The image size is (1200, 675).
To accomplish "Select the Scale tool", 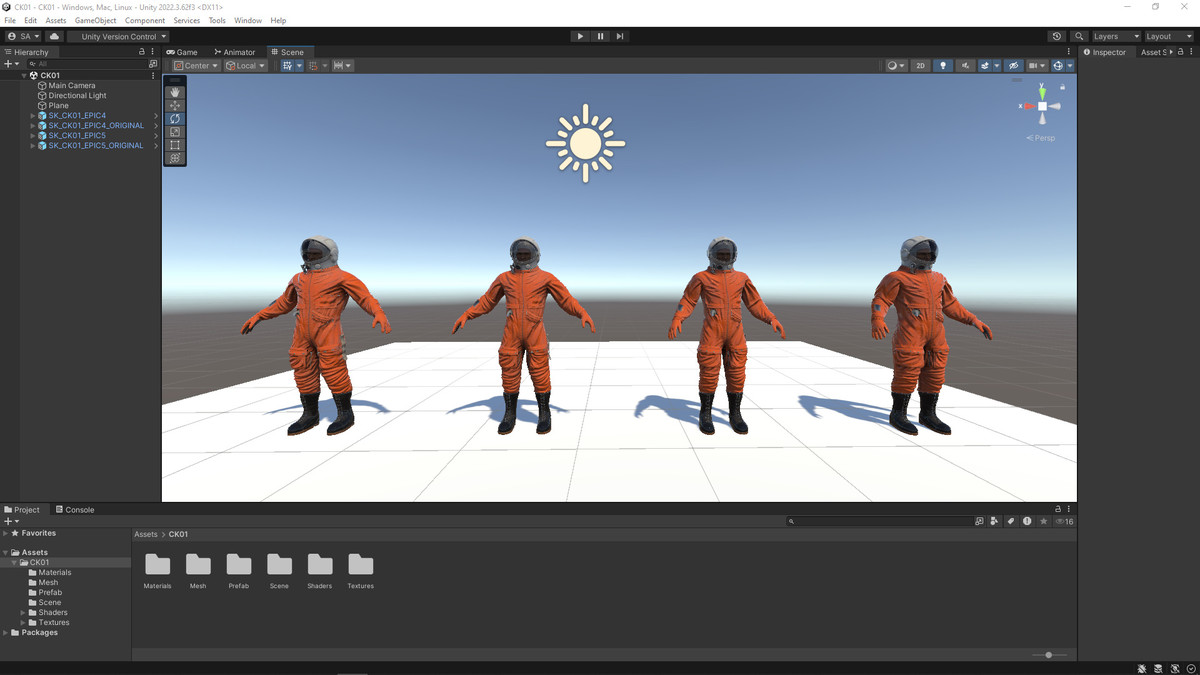I will click(x=175, y=132).
